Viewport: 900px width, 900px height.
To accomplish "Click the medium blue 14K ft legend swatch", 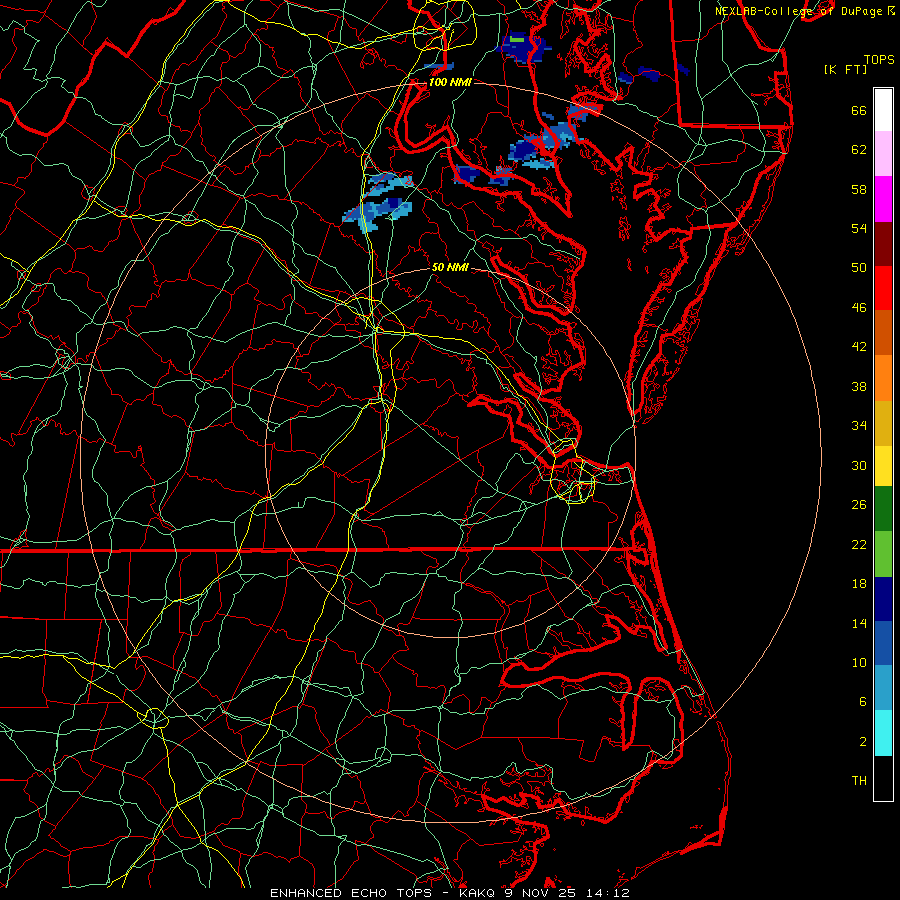I will tap(883, 643).
